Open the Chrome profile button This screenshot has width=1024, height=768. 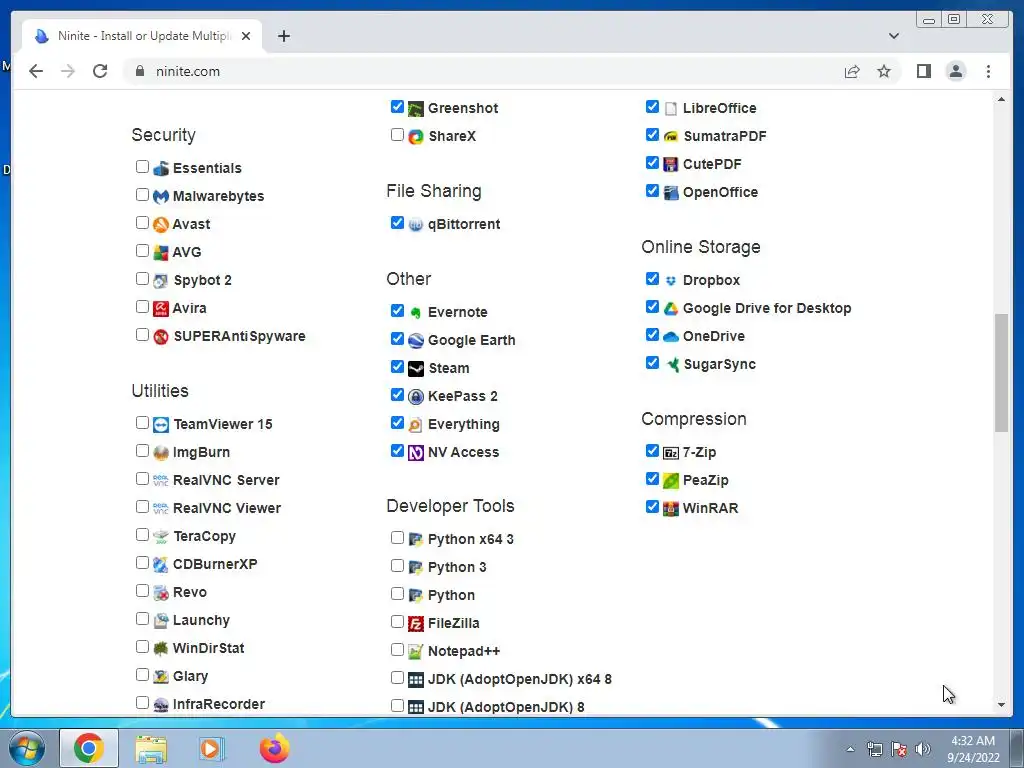point(955,71)
